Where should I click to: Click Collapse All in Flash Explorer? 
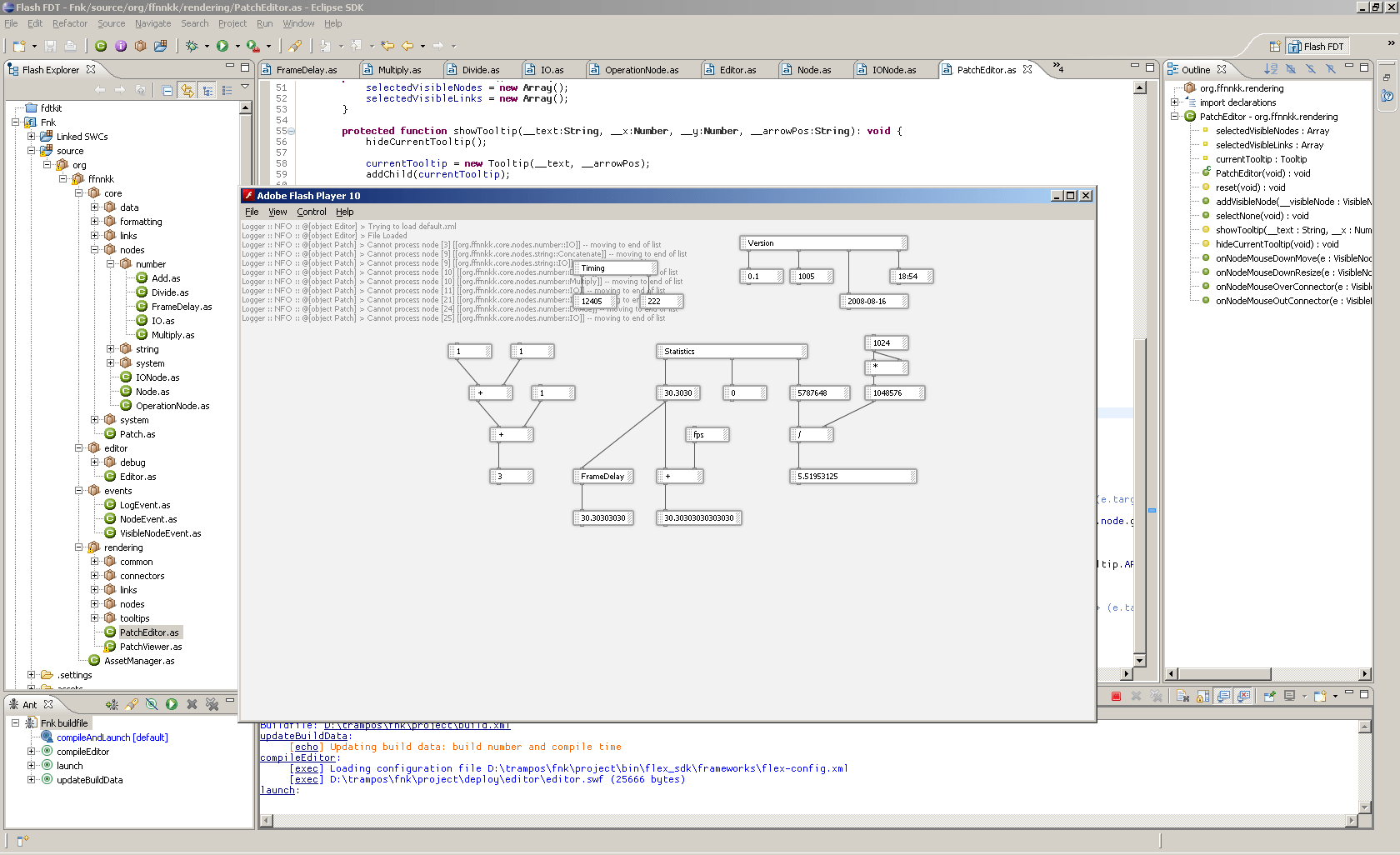click(x=167, y=90)
